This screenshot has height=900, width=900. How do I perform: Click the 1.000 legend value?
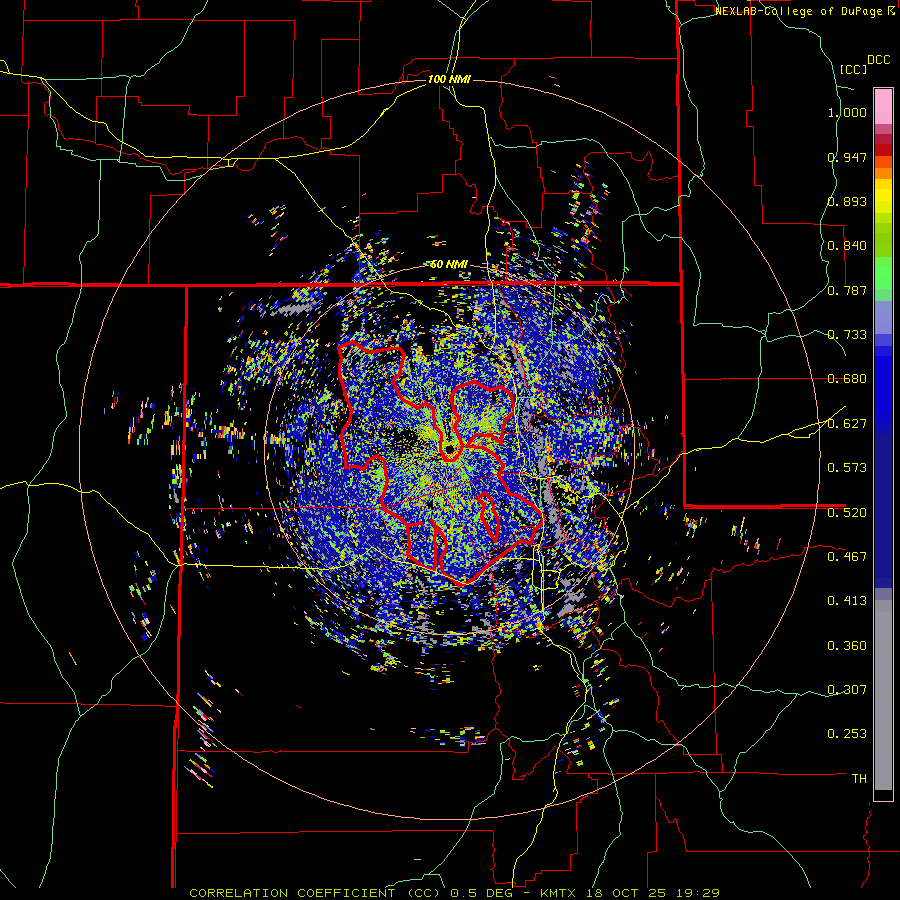(847, 112)
